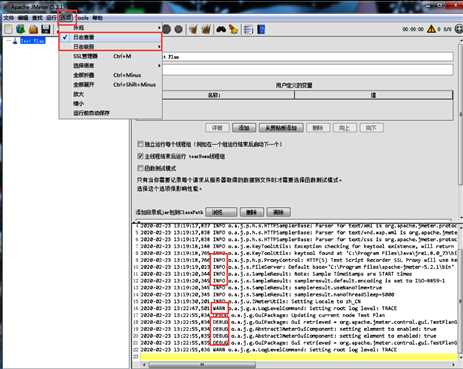
Task: Click the Clear All double broom icon
Action: coord(206,29)
